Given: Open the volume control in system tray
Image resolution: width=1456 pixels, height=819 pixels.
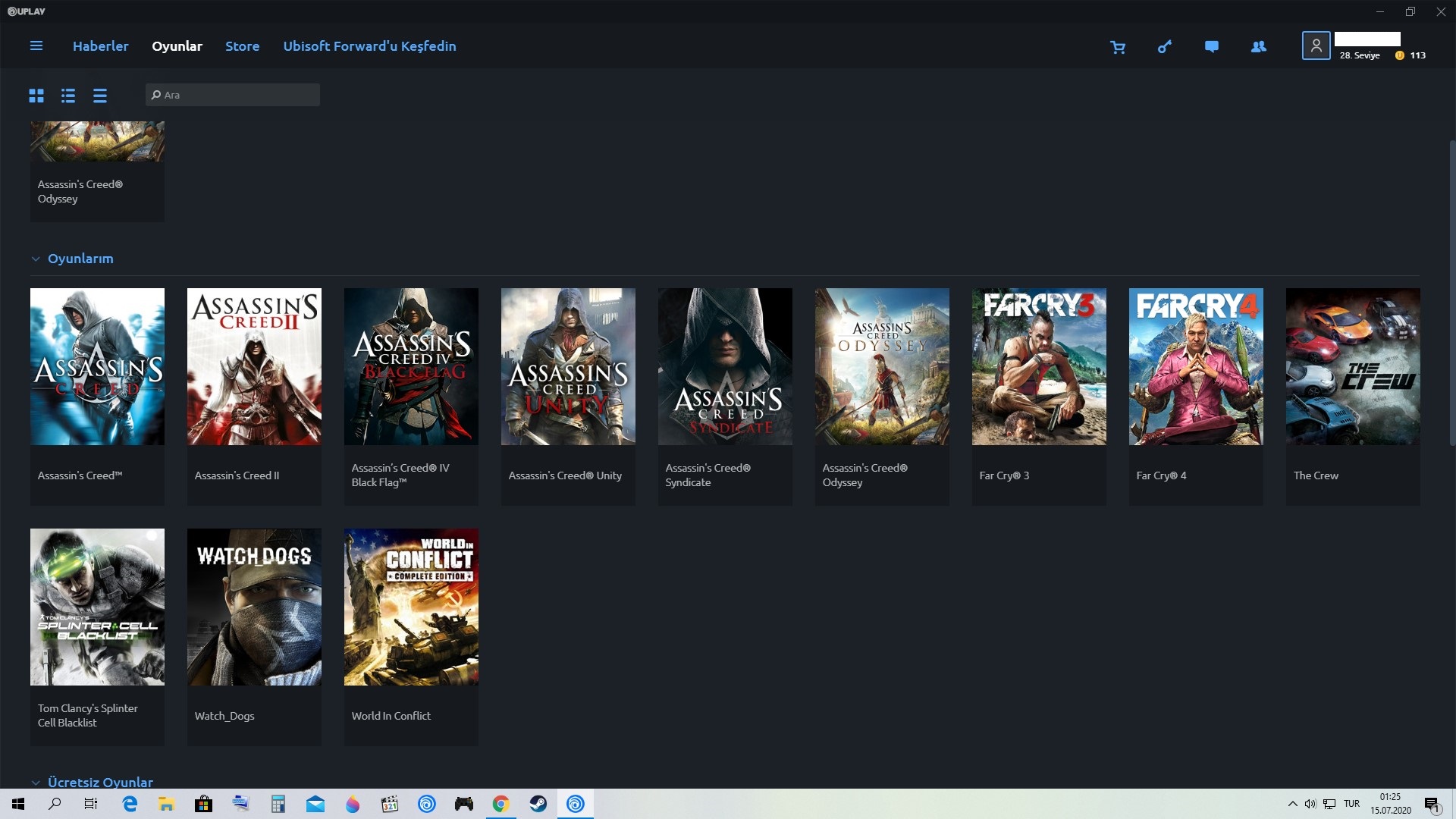Looking at the screenshot, I should [1310, 804].
